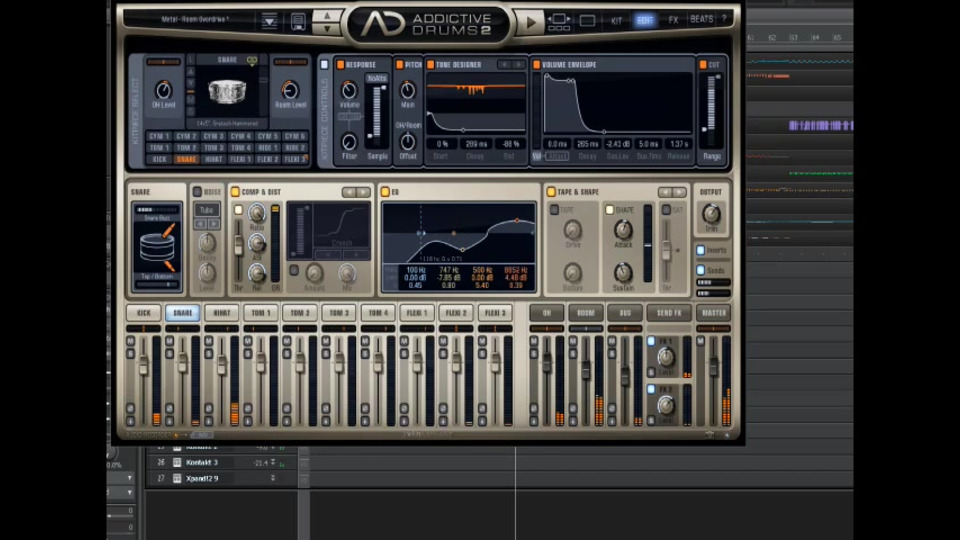Click the Pitch Main knob
The height and width of the screenshot is (540, 960).
tap(408, 90)
